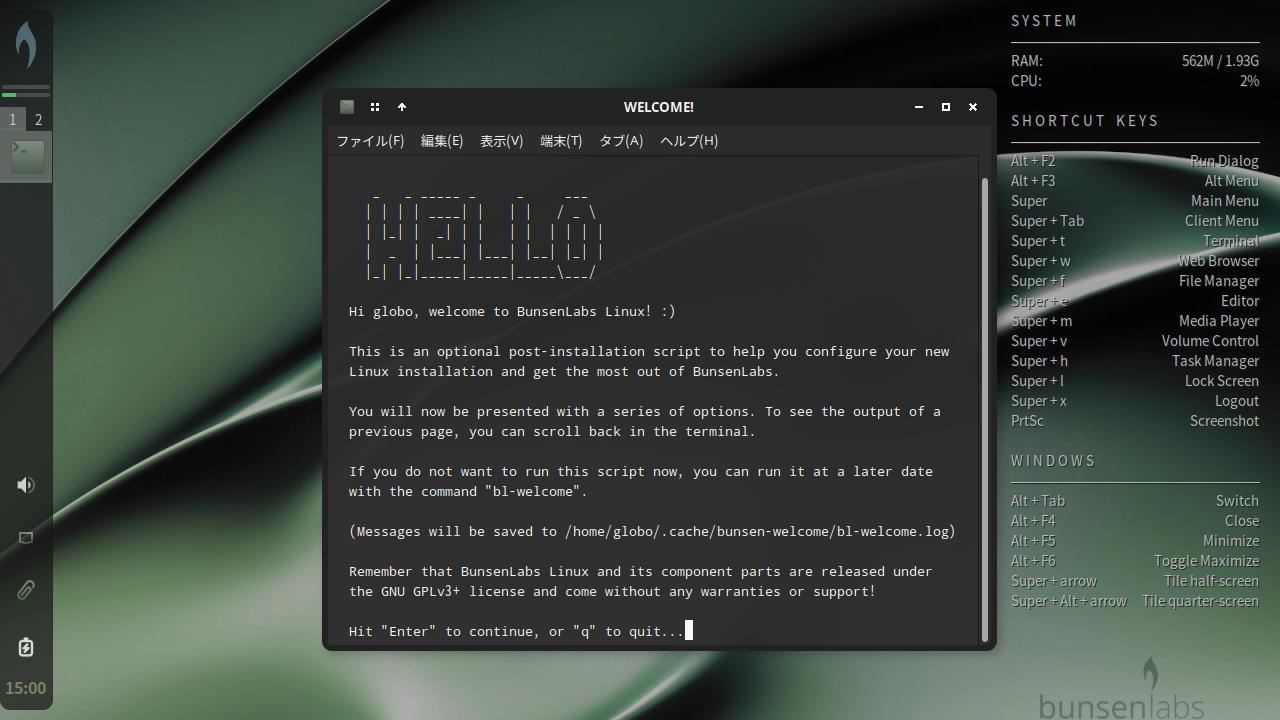Switch to workspace 2
The height and width of the screenshot is (720, 1280).
[x=39, y=120]
